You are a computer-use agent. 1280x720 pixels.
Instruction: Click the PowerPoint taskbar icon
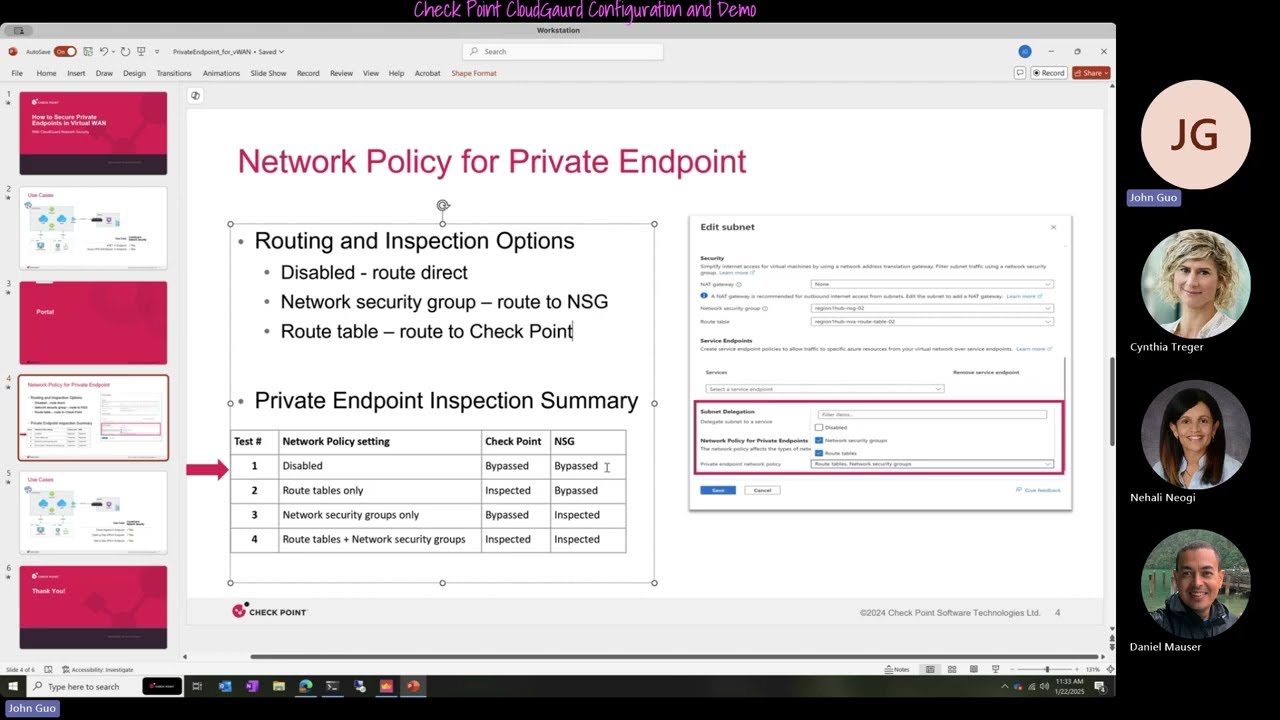413,686
